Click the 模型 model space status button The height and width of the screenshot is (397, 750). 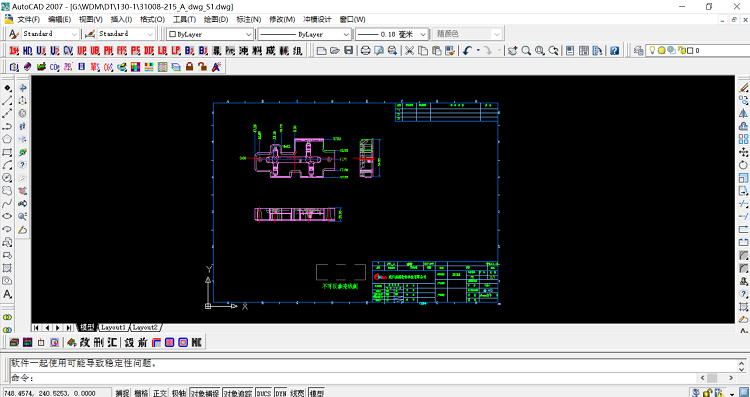317,393
